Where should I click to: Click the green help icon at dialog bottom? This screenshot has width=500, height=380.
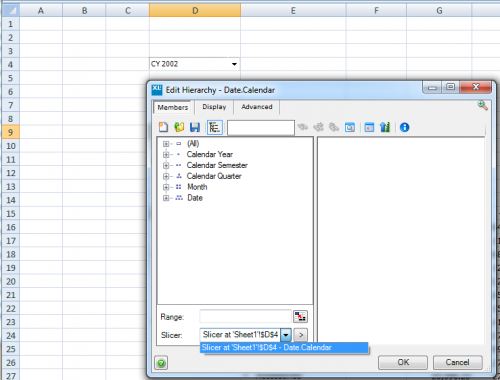tap(161, 363)
